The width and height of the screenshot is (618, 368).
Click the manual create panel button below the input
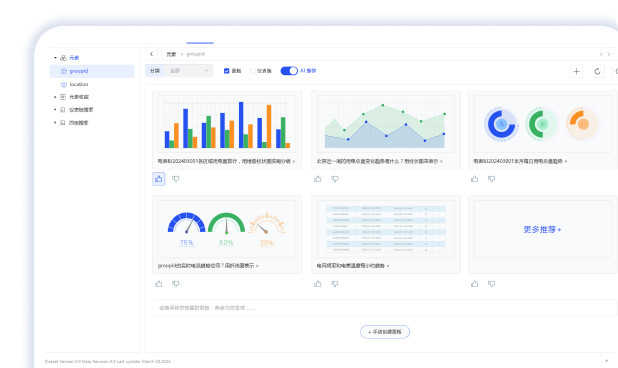pos(385,332)
